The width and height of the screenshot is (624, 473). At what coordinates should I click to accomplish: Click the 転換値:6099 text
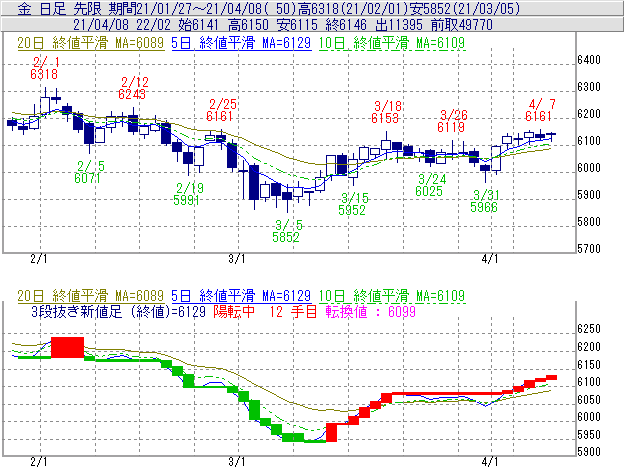point(370,311)
